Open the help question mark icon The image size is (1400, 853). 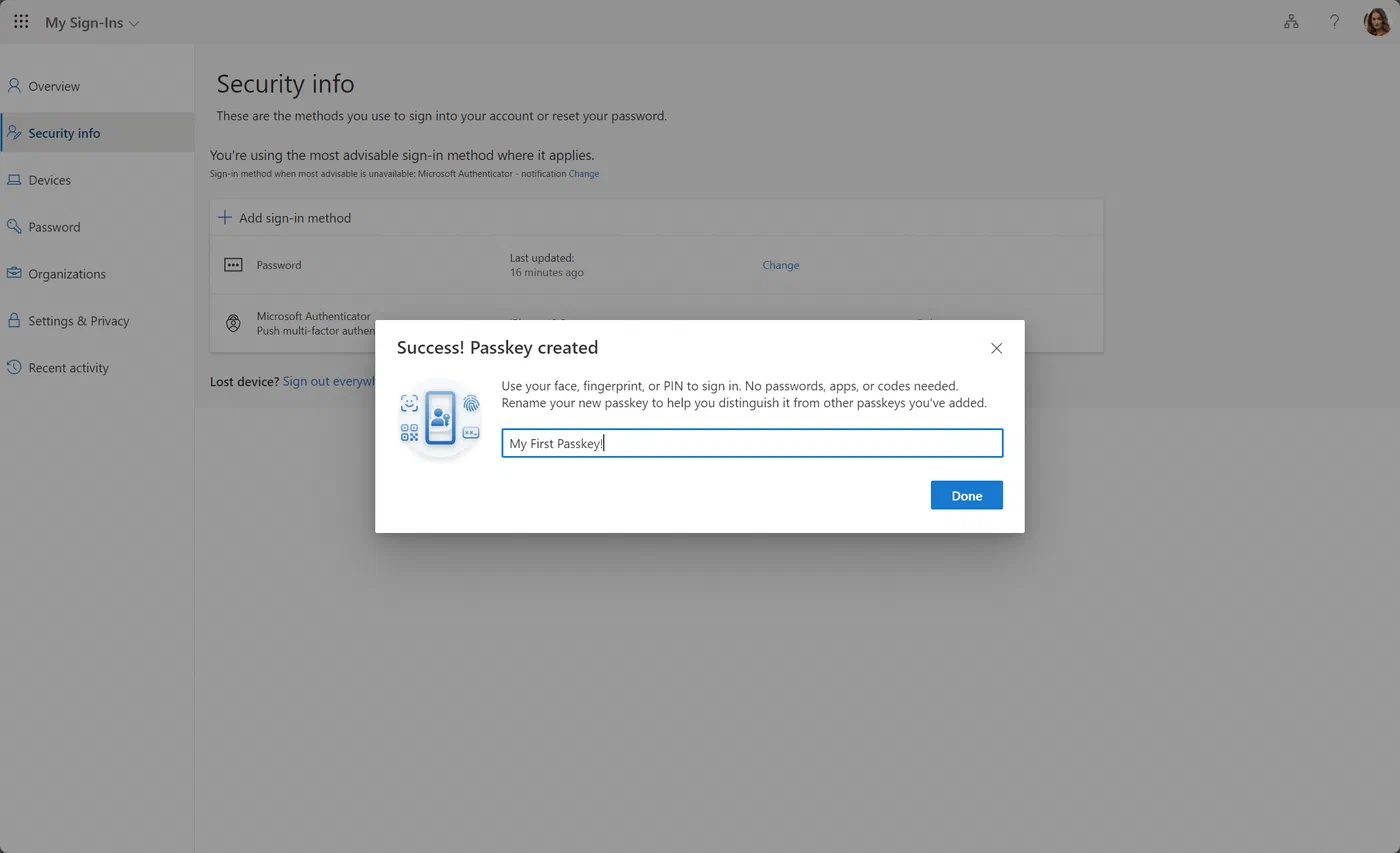pos(1334,21)
